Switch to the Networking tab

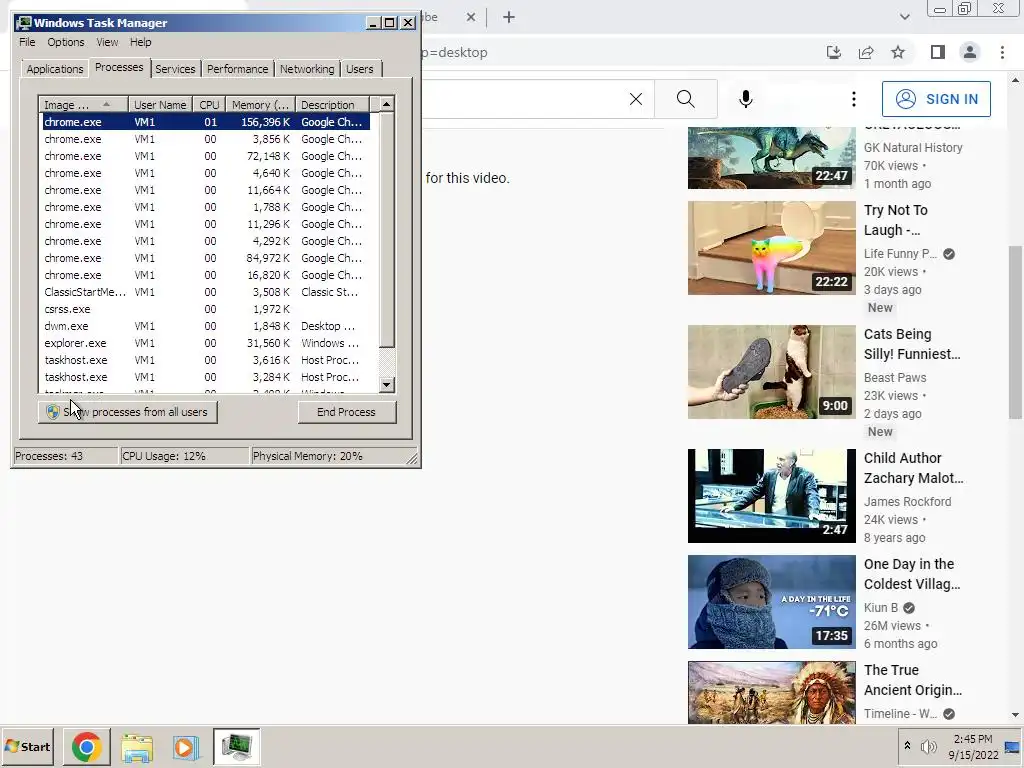point(307,69)
